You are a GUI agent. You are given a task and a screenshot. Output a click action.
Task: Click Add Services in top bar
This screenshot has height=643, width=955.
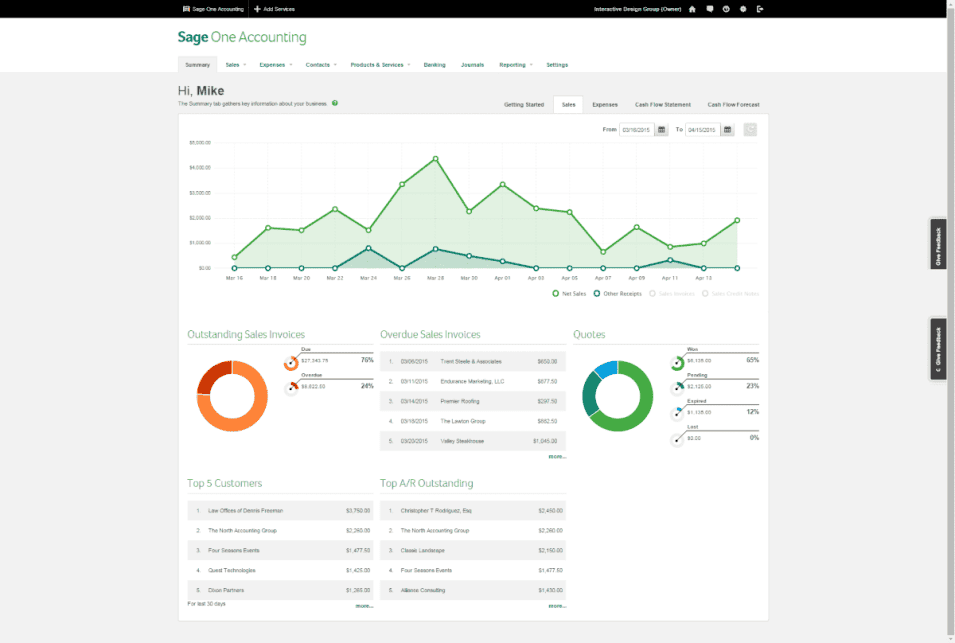coord(273,9)
